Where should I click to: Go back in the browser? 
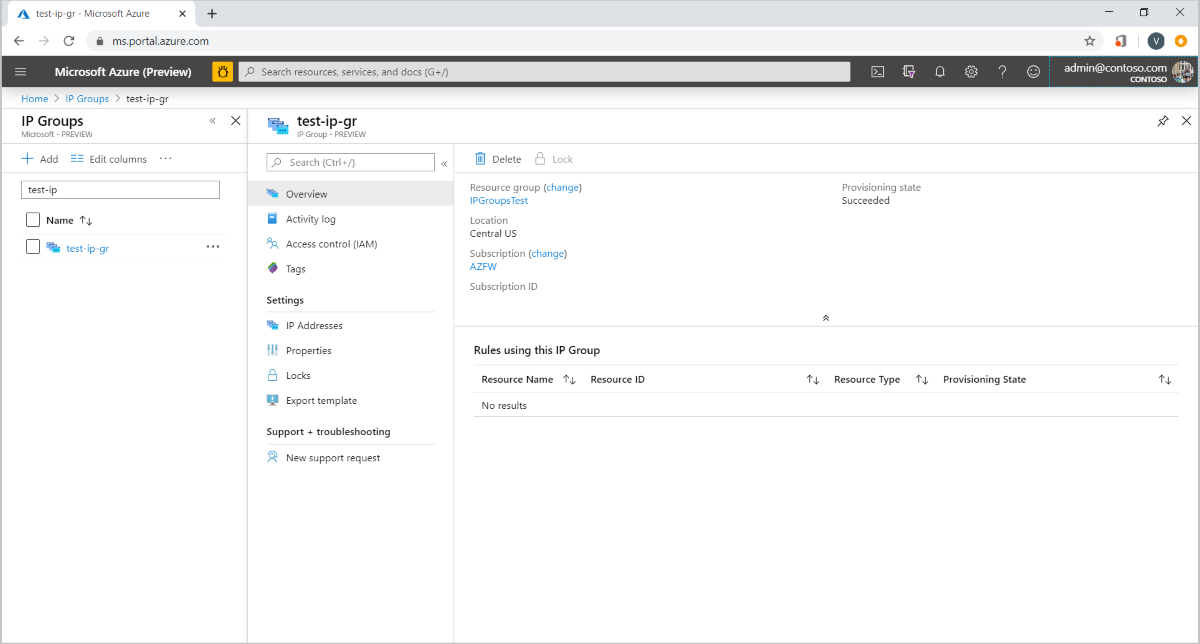tap(19, 41)
